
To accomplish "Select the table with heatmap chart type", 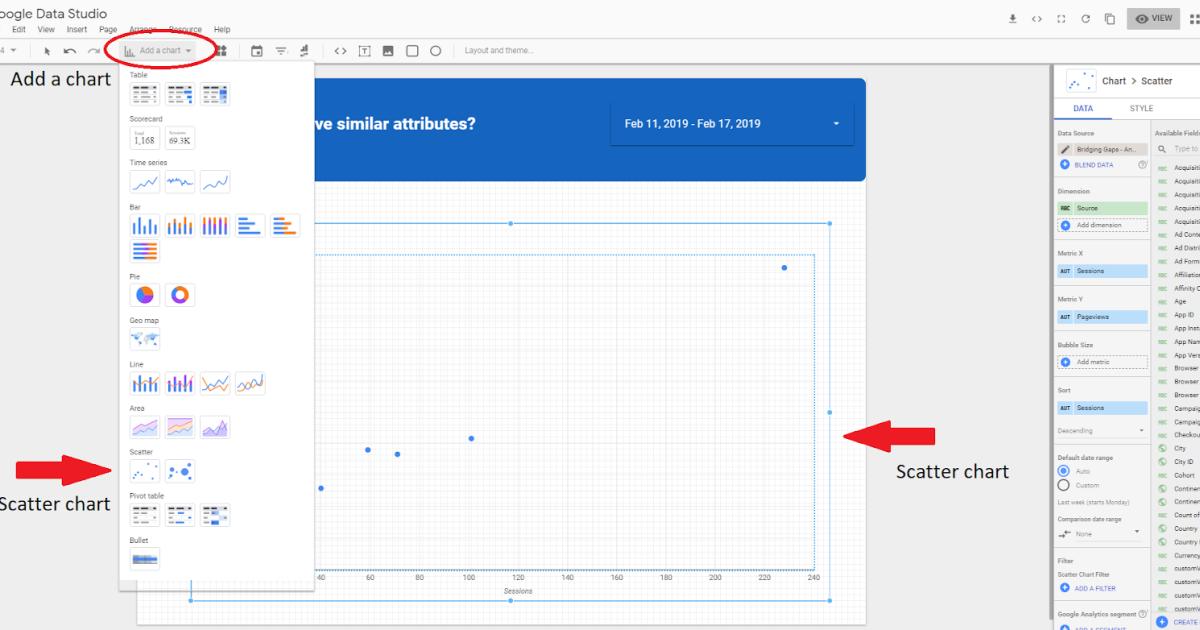I will (x=215, y=94).
